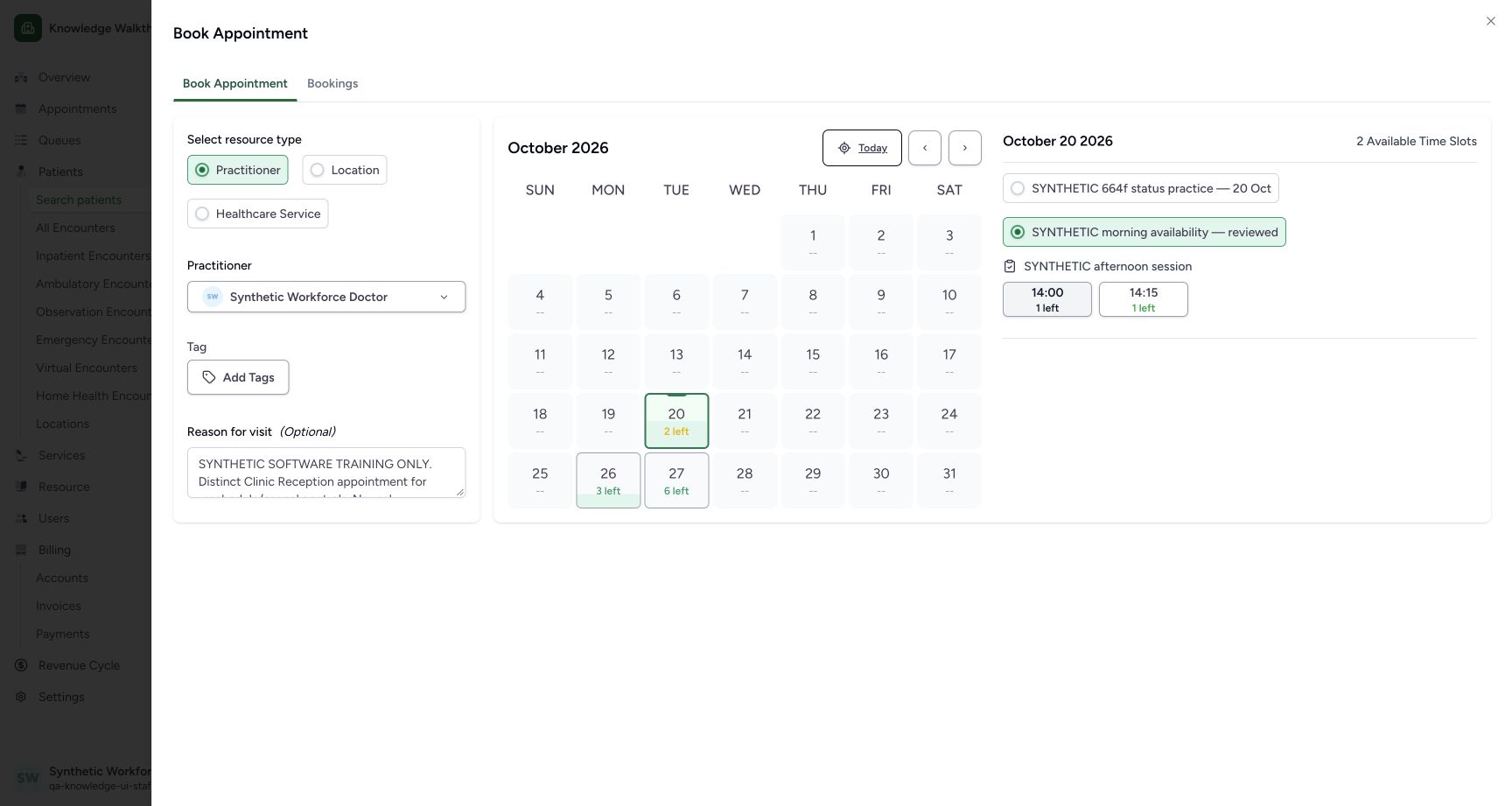Click the Users sidebar icon

[21, 518]
